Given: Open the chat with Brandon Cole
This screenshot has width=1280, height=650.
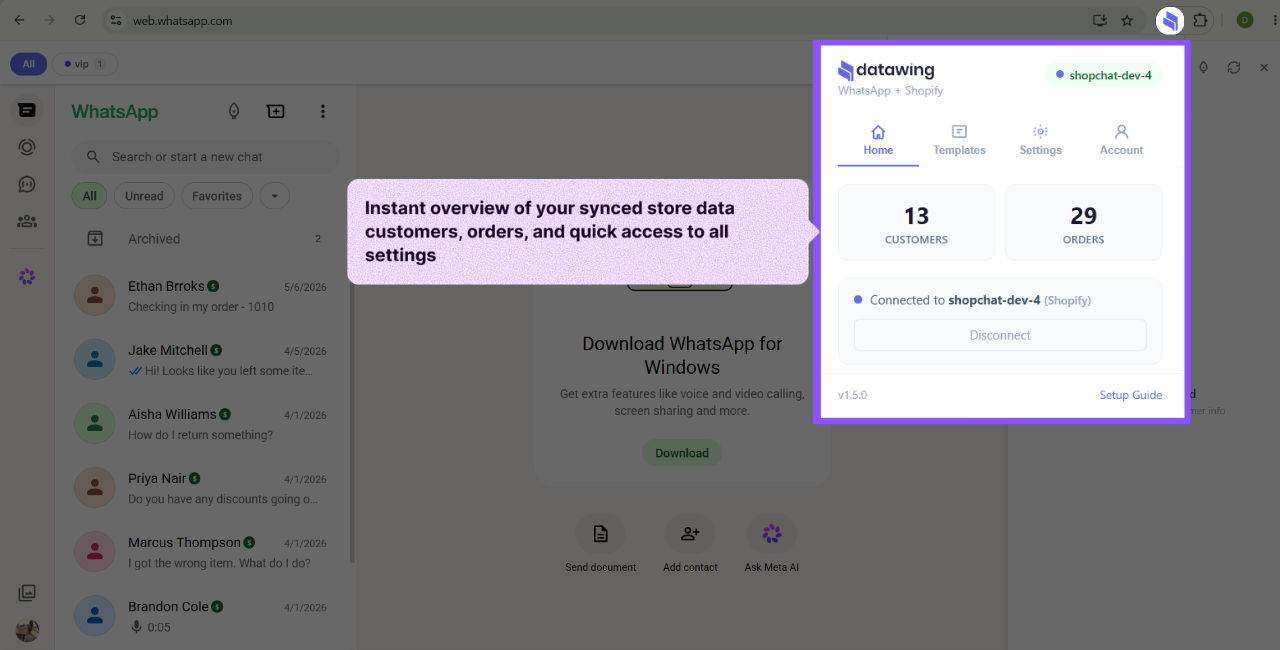Looking at the screenshot, I should pos(205,616).
